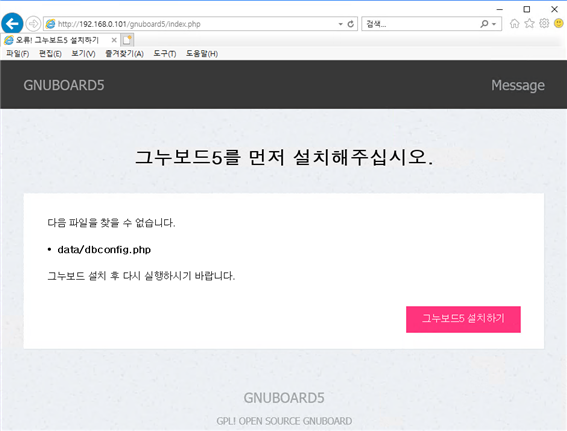
Task: Open the 도움말(H) menu
Action: pos(202,54)
